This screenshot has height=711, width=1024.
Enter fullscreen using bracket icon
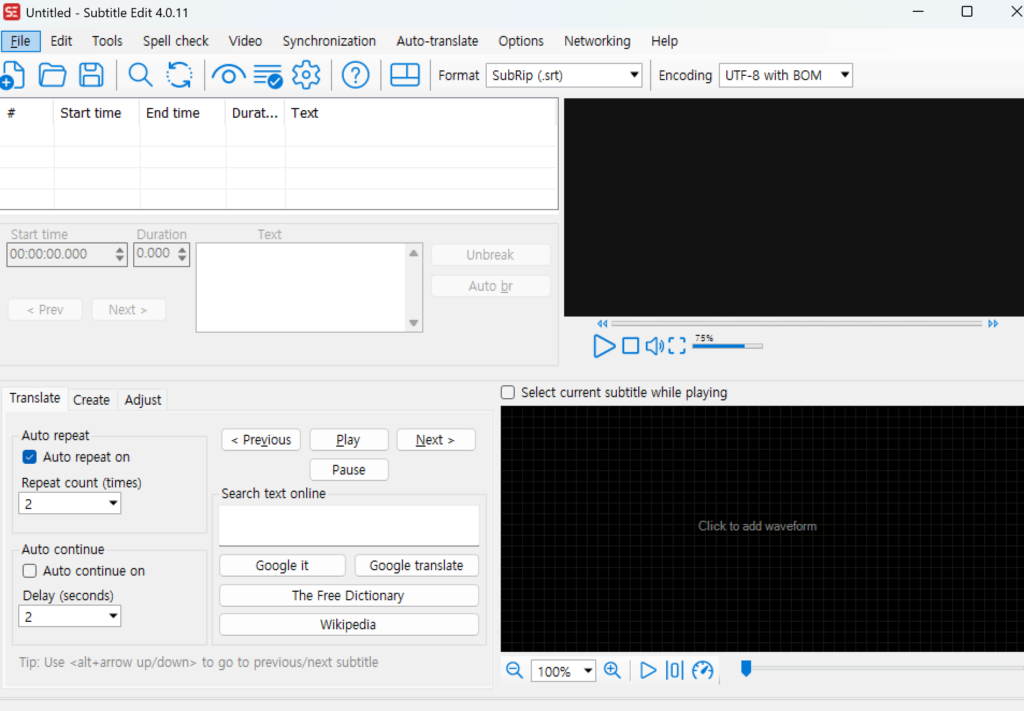[677, 346]
